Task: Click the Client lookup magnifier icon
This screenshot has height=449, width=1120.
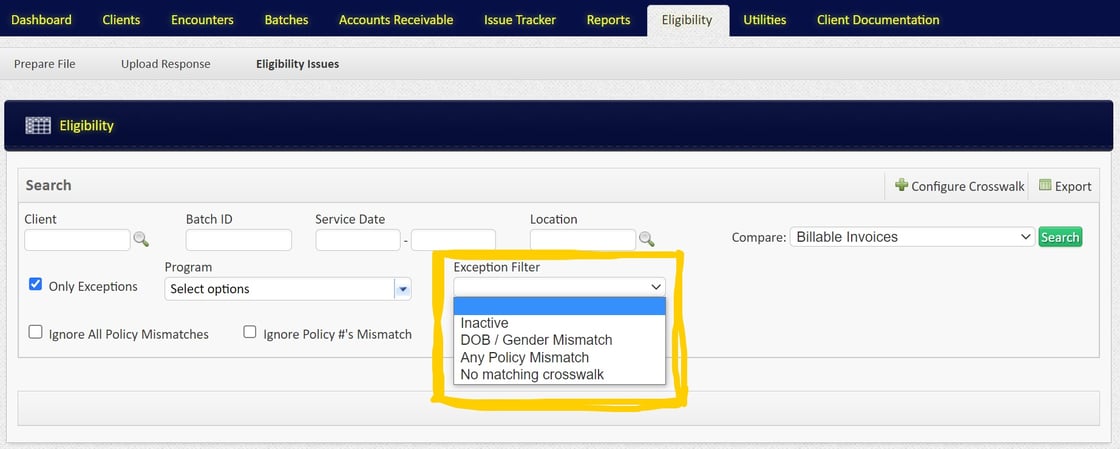Action: pos(141,239)
